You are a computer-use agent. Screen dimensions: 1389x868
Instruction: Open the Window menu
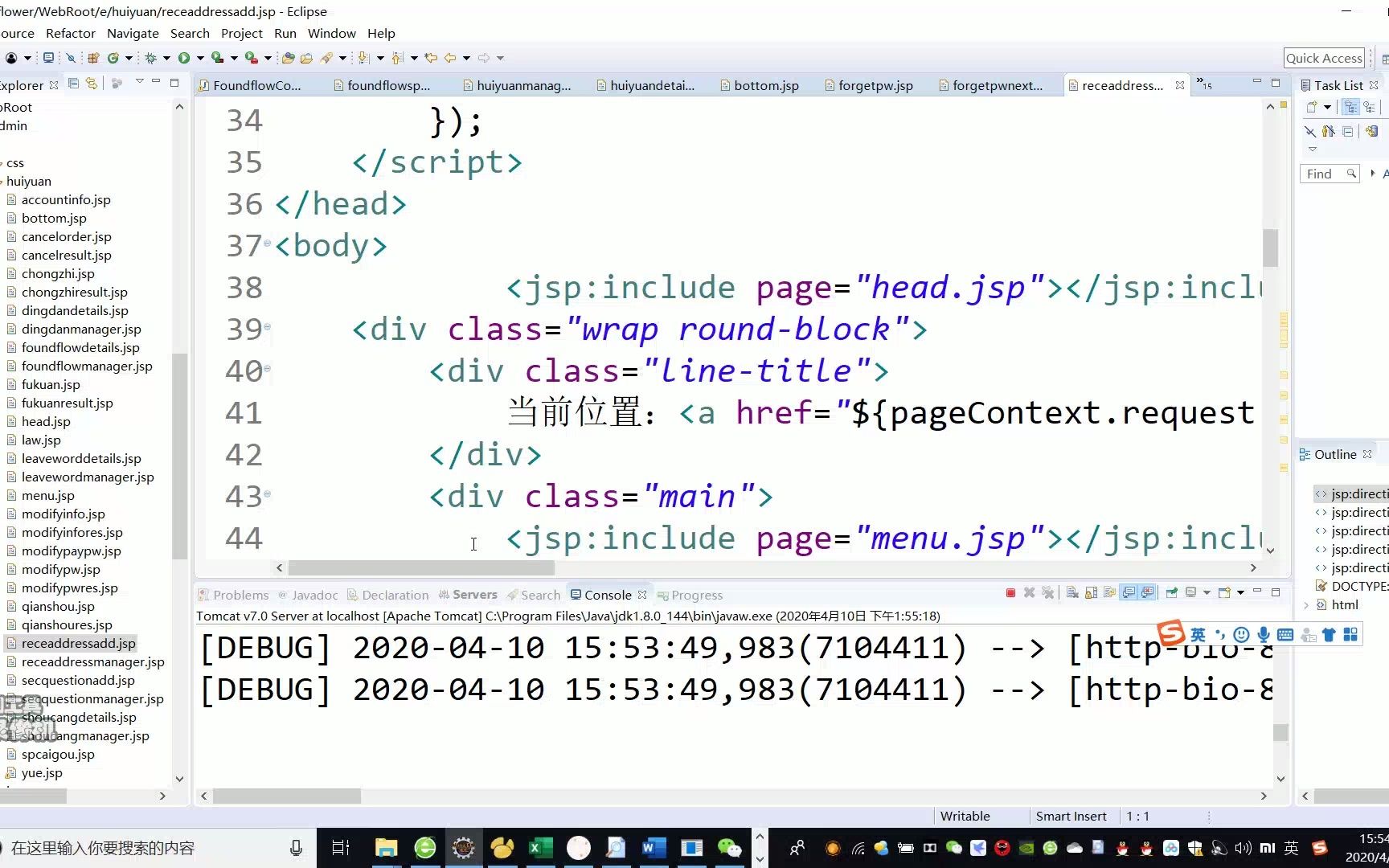(x=331, y=33)
